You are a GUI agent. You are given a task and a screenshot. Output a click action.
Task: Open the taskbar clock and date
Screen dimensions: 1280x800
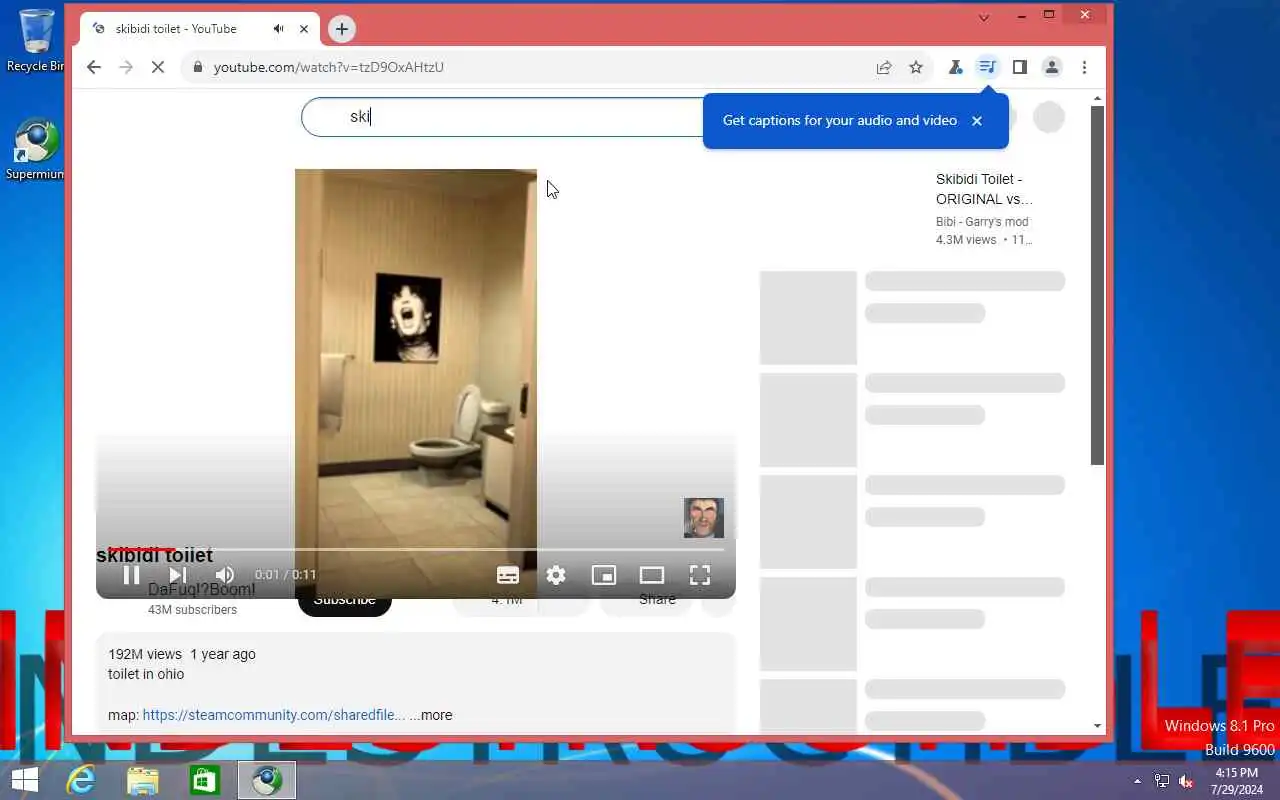pos(1237,781)
